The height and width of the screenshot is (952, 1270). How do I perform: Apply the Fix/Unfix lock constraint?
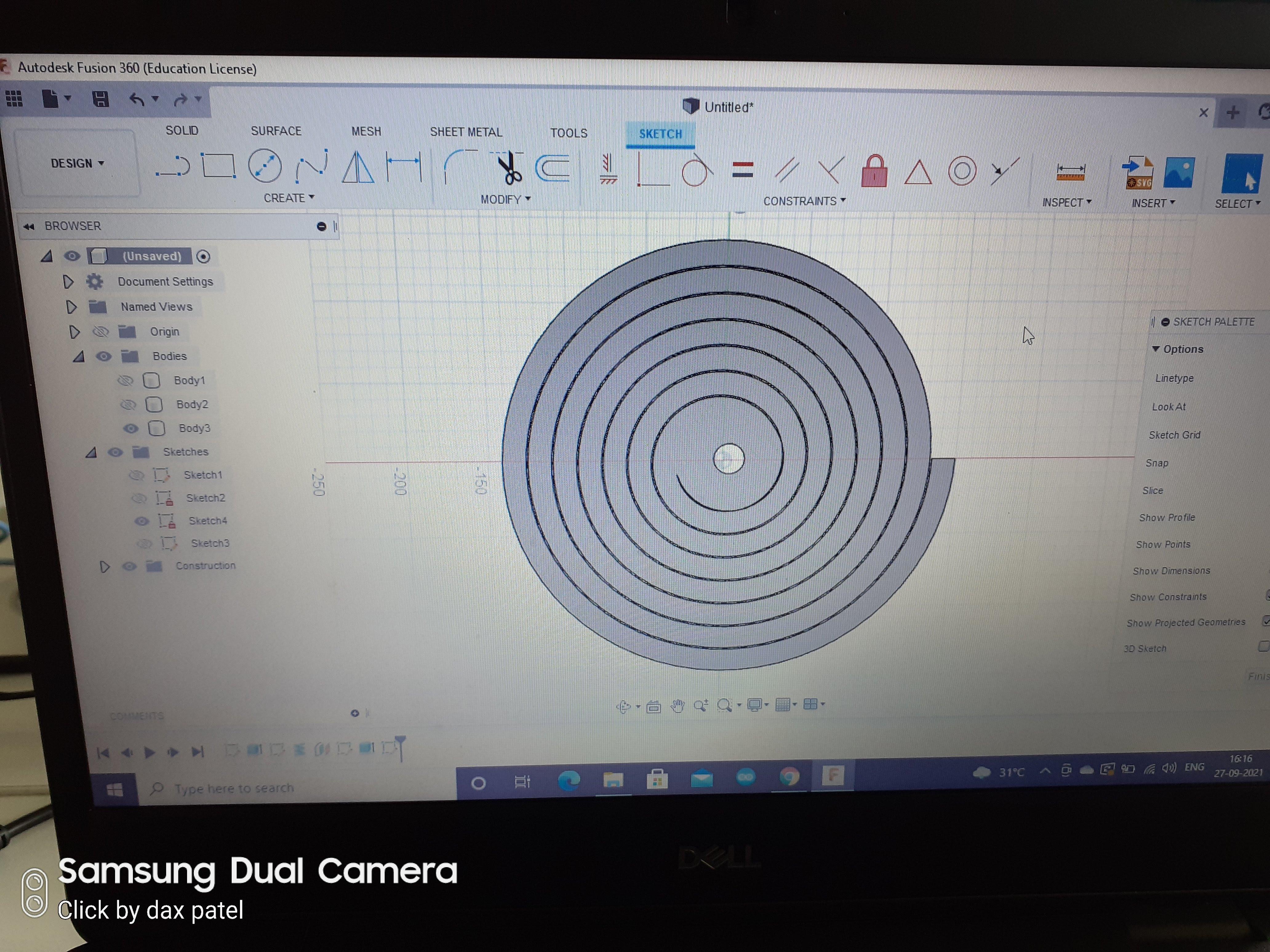874,171
